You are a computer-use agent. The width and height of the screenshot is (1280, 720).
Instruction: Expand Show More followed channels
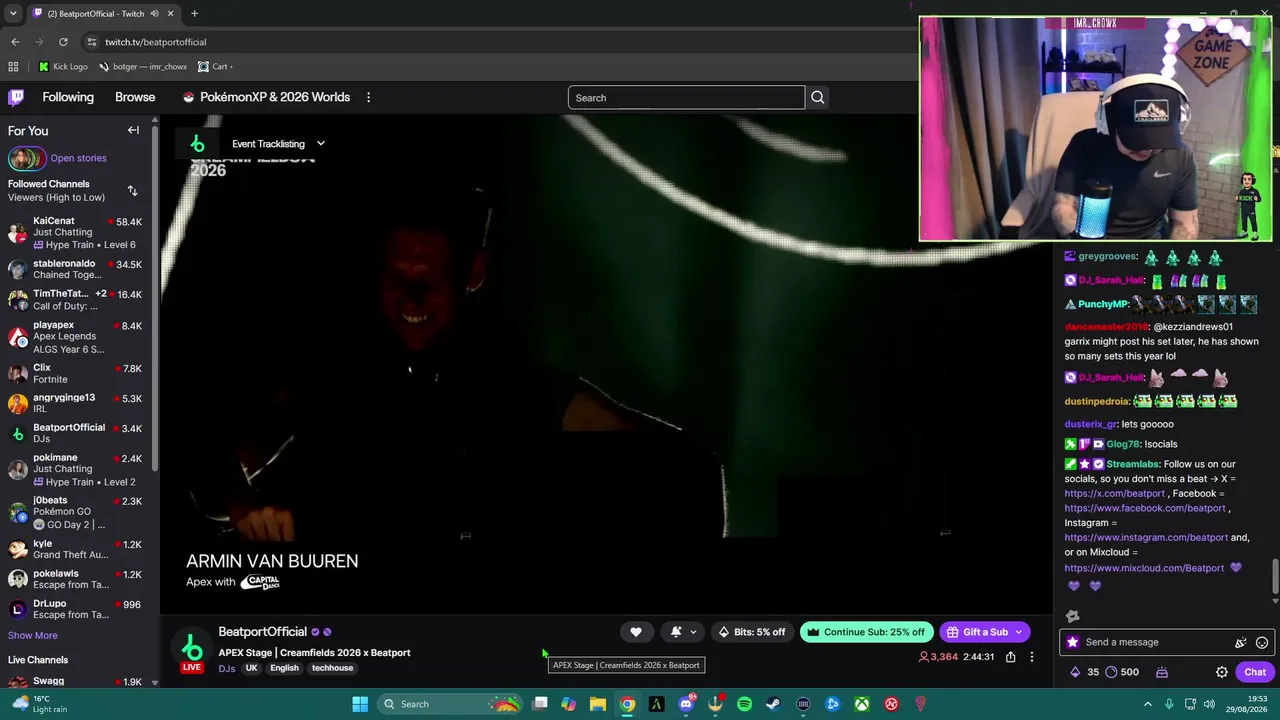[33, 635]
